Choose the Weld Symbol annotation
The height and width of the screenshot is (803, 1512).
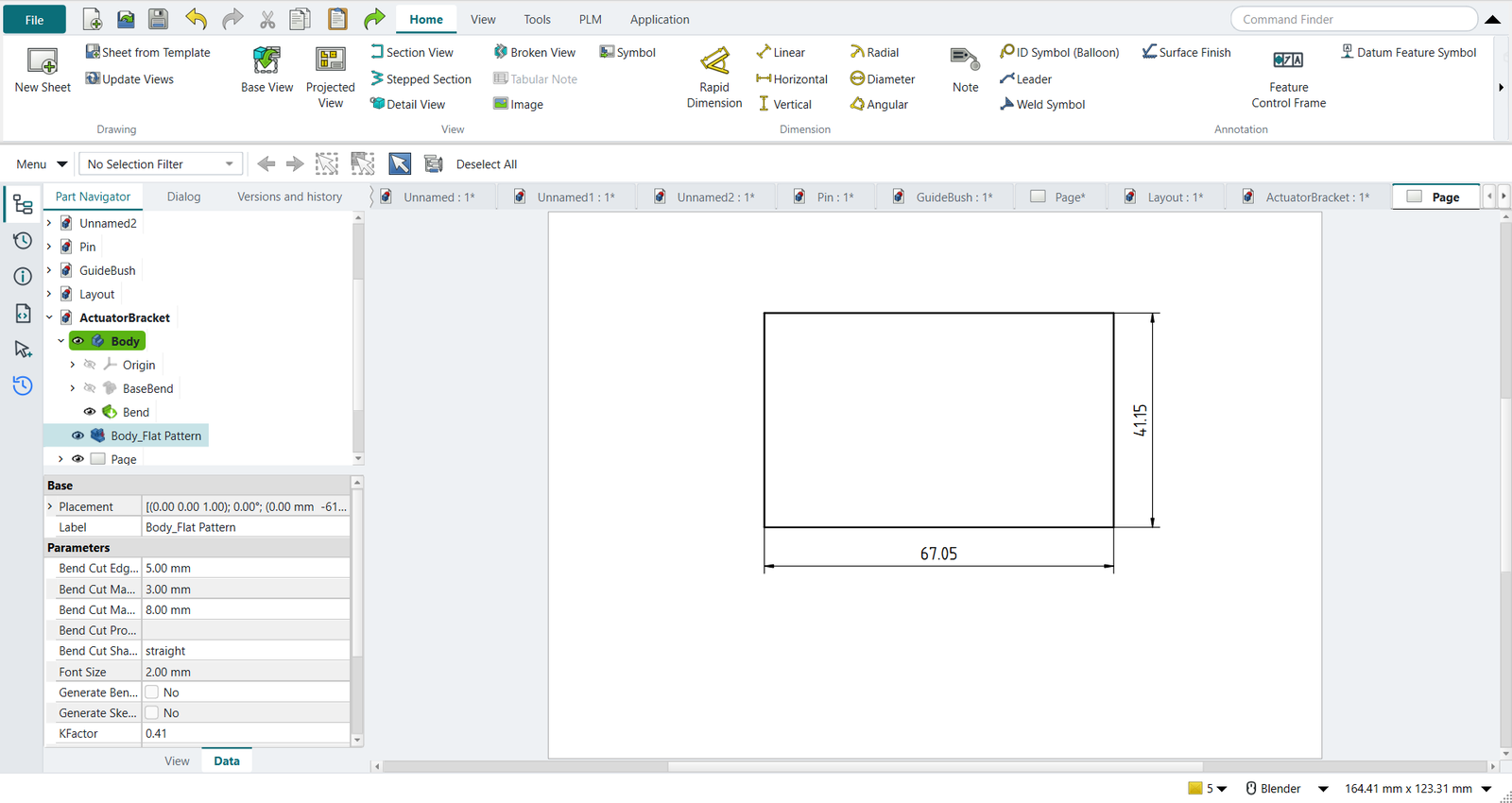coord(1042,104)
